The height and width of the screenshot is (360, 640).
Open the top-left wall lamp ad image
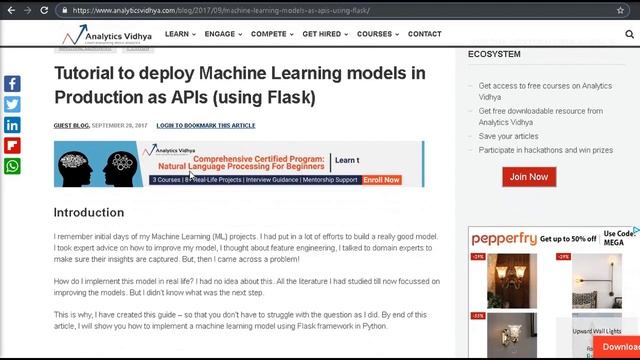pos(512,281)
